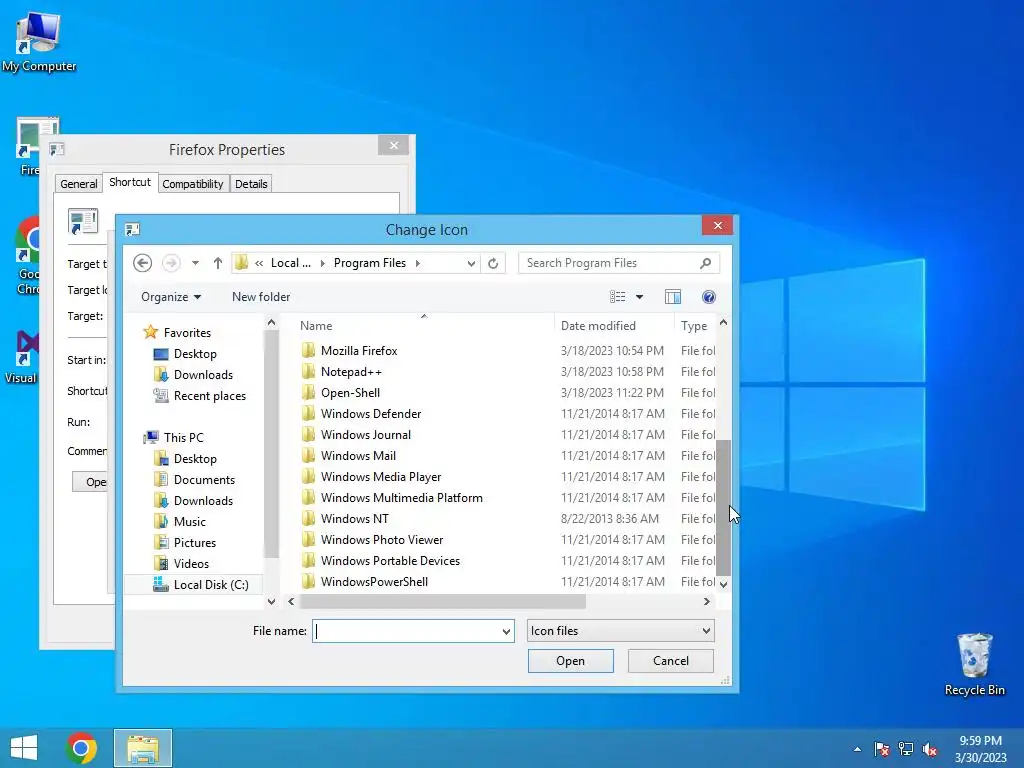Show the preview pane icon
The image size is (1024, 768).
click(673, 297)
